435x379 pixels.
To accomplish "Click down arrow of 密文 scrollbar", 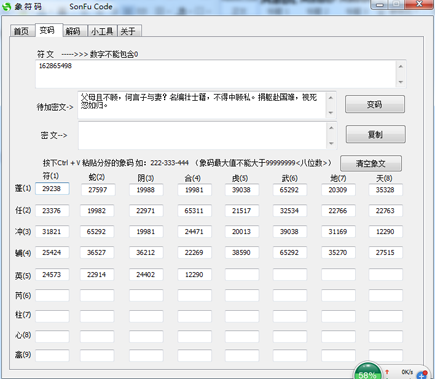I will pos(331,143).
